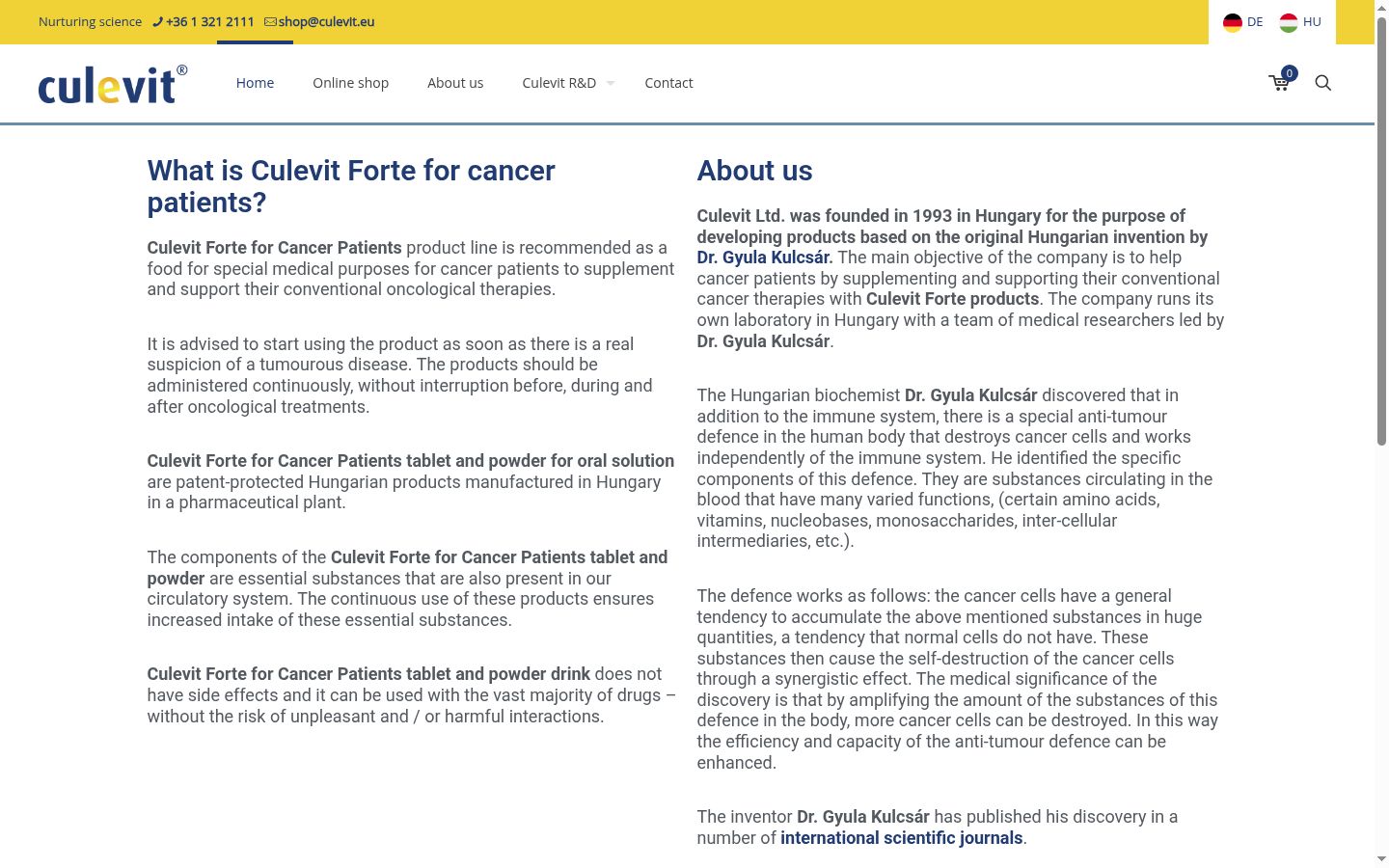The height and width of the screenshot is (868, 1389).
Task: Follow the Dr. Gyula Kulcsár link
Action: click(765, 258)
